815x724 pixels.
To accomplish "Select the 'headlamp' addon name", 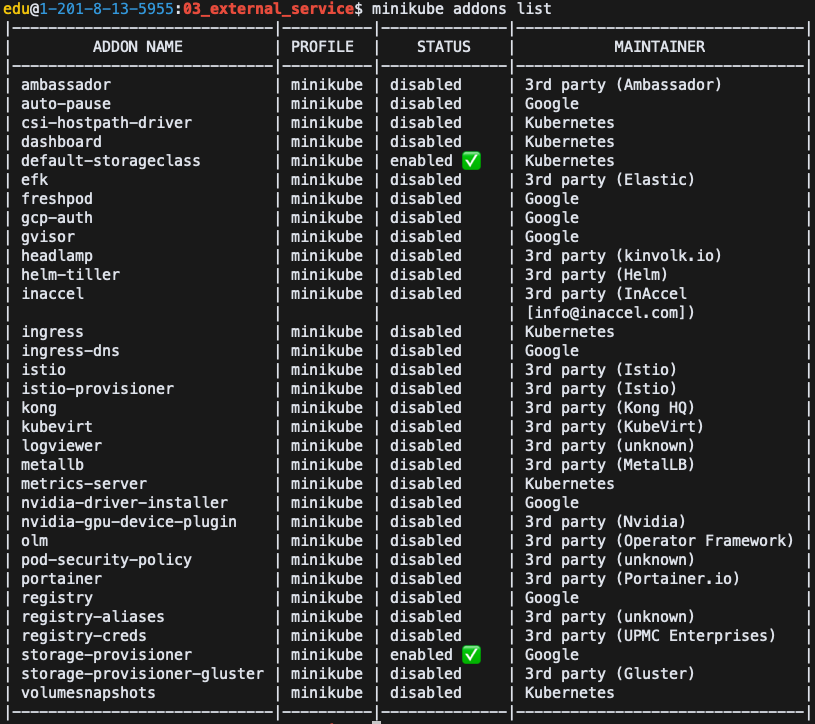I will pyautogui.click(x=57, y=256).
